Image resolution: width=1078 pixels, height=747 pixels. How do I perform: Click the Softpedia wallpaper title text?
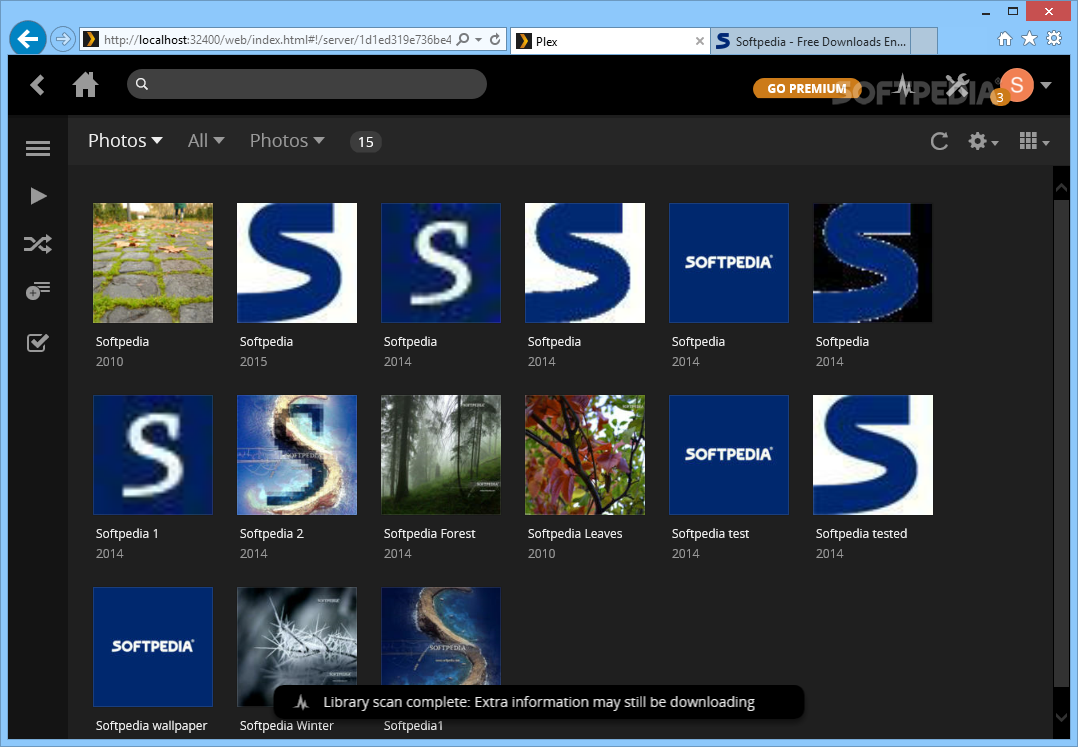point(151,726)
